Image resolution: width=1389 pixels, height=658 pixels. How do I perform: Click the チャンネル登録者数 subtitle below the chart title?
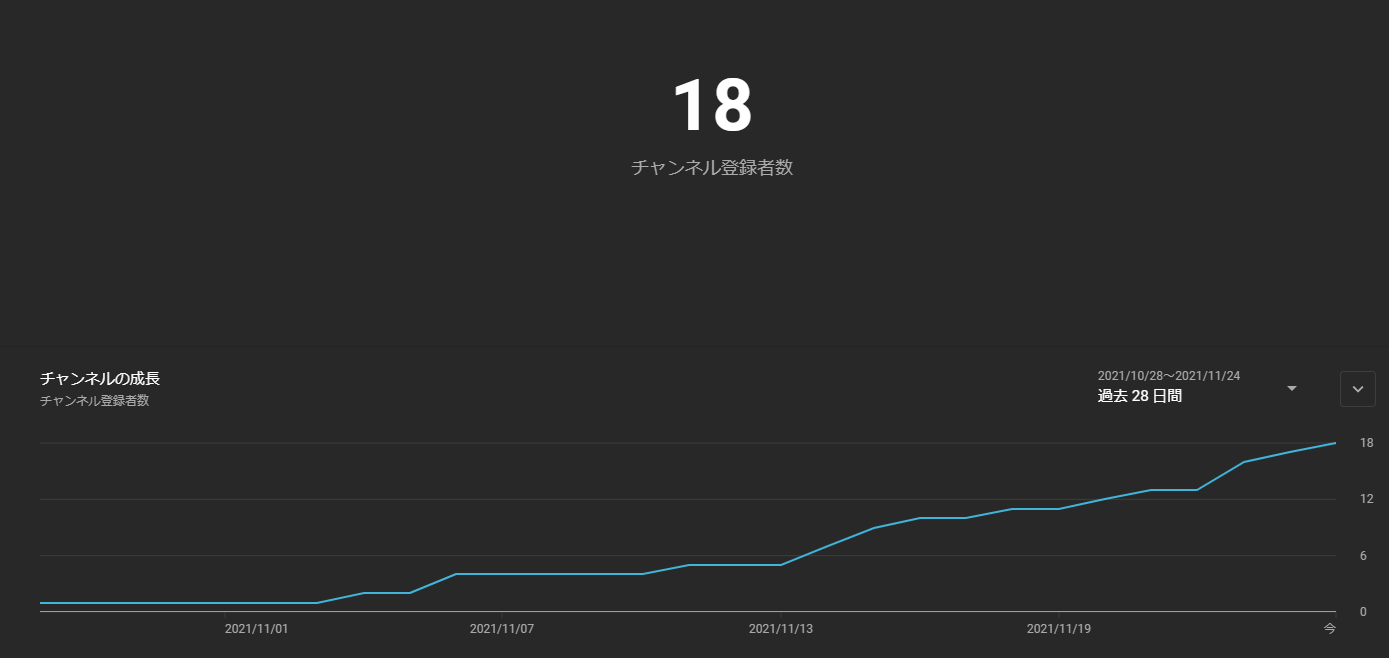pyautogui.click(x=94, y=401)
